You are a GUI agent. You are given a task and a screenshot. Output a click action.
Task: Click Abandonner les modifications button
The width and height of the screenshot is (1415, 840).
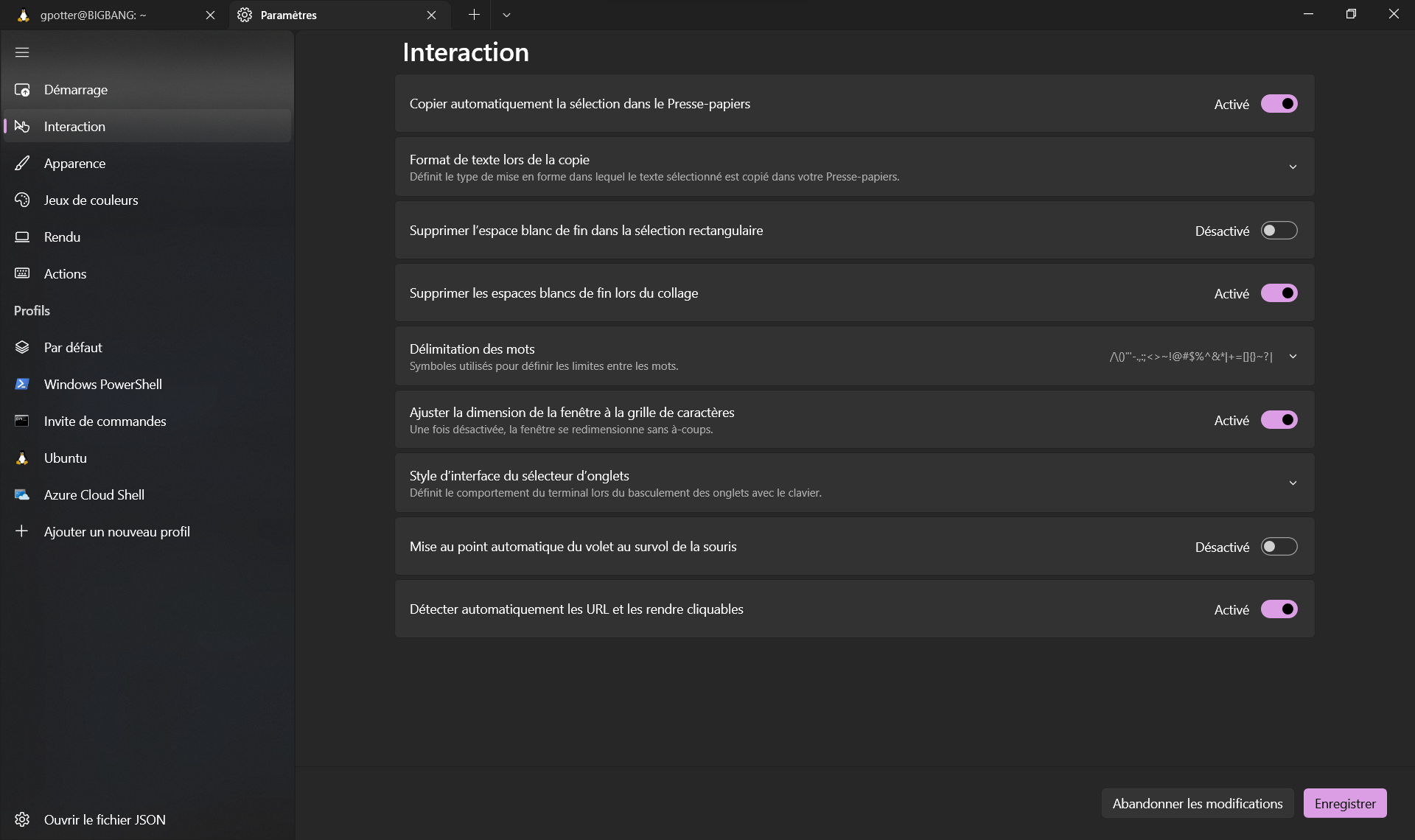coord(1198,804)
